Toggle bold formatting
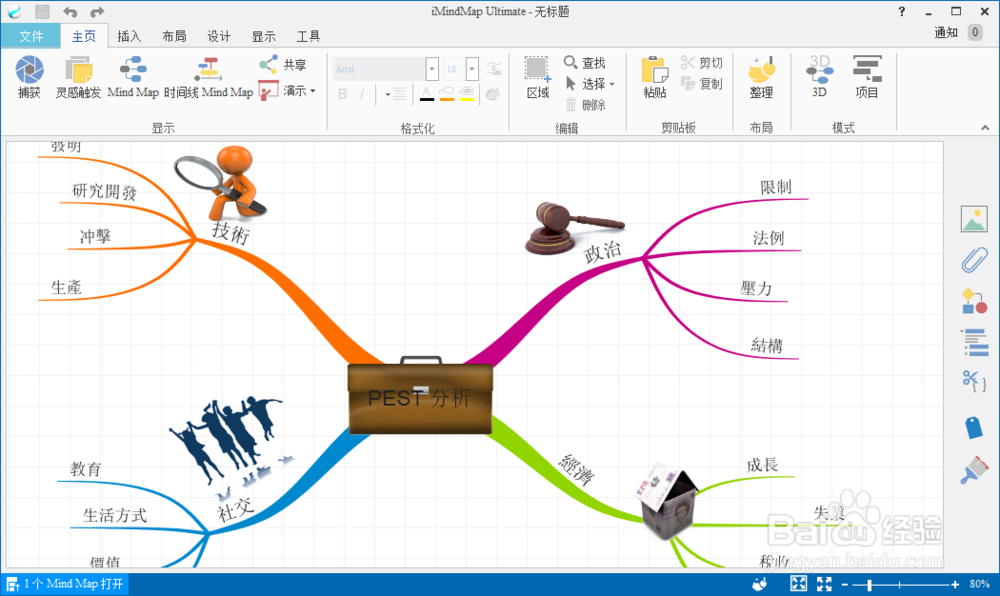The width and height of the screenshot is (1000, 596). [342, 94]
